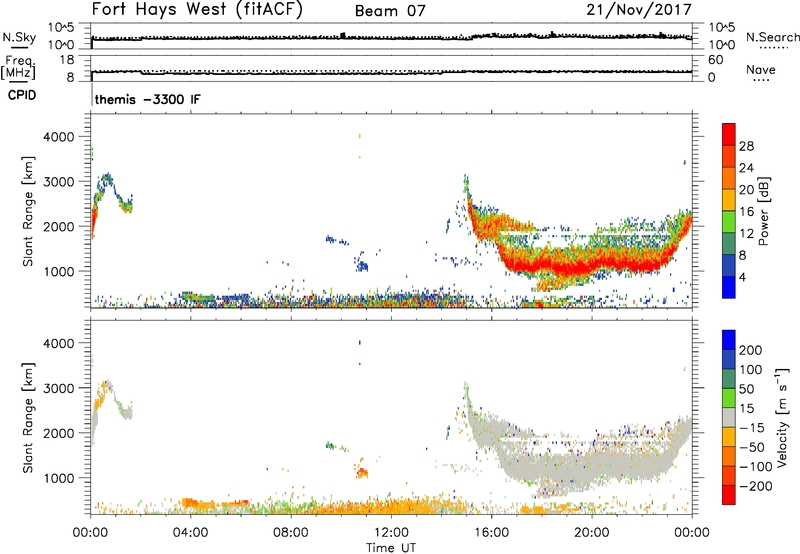
Task: Click the 'Power [dB]' colorbar label
Action: point(763,211)
